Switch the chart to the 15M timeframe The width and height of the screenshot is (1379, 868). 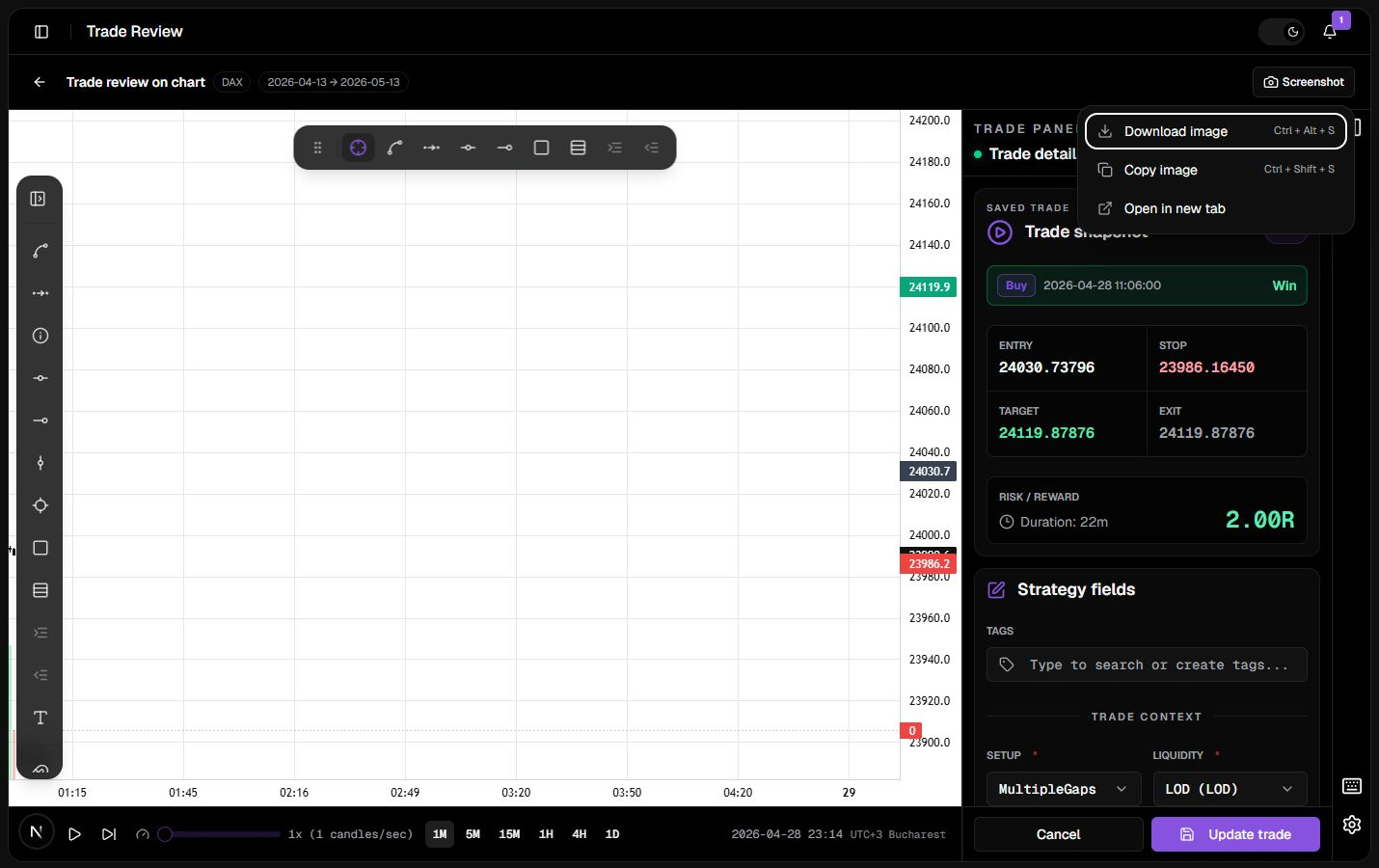509,834
